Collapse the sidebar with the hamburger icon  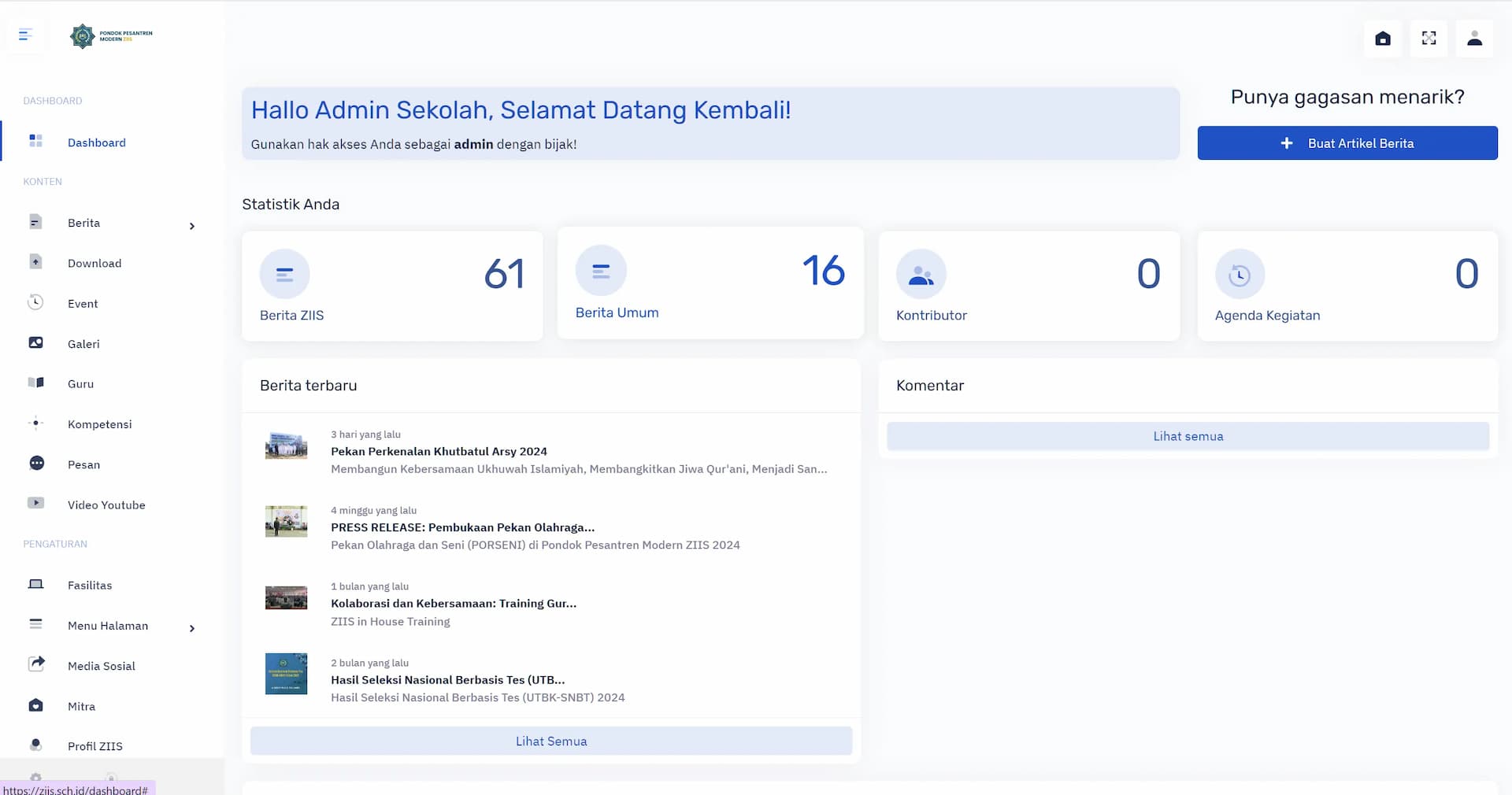click(25, 35)
